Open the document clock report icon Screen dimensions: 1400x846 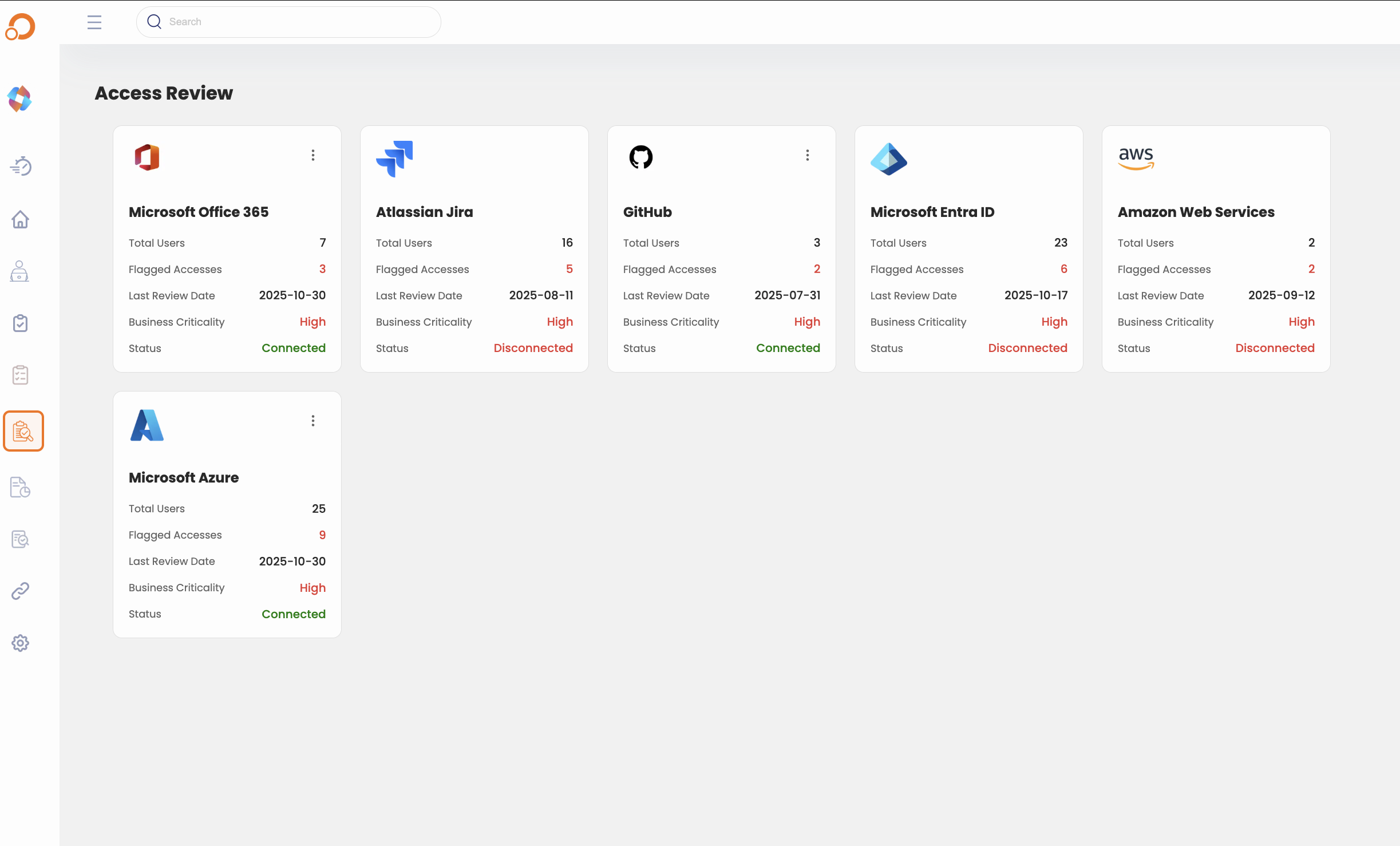(x=21, y=487)
